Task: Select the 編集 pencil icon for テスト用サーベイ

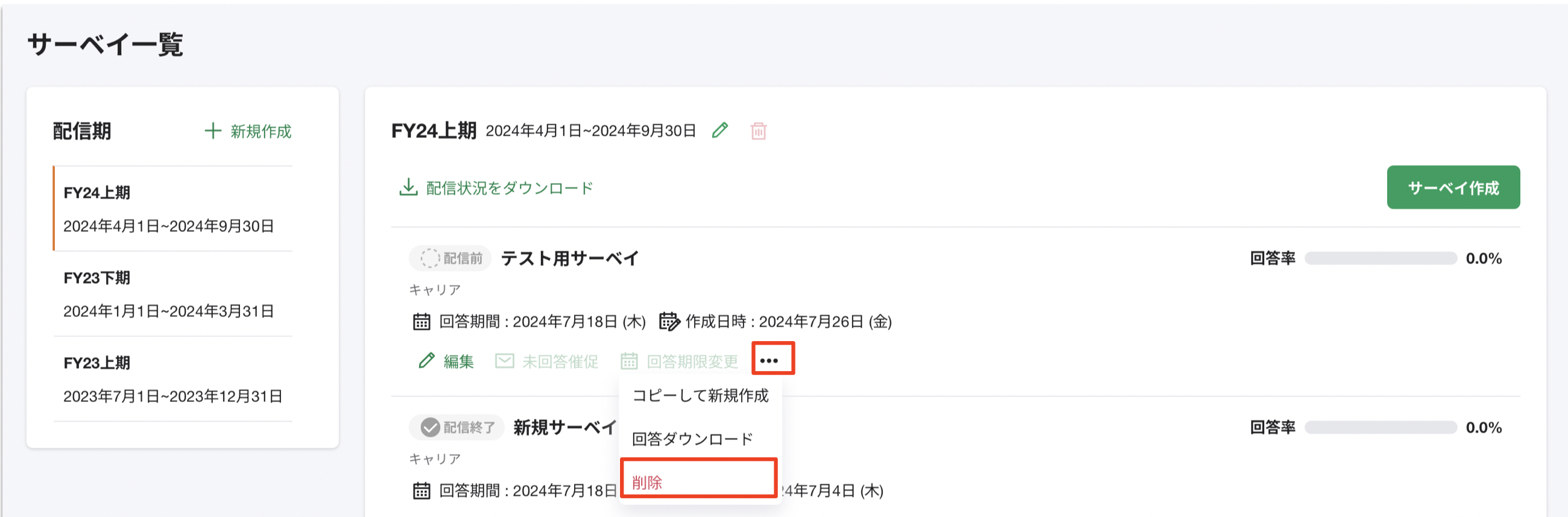Action: [x=426, y=360]
